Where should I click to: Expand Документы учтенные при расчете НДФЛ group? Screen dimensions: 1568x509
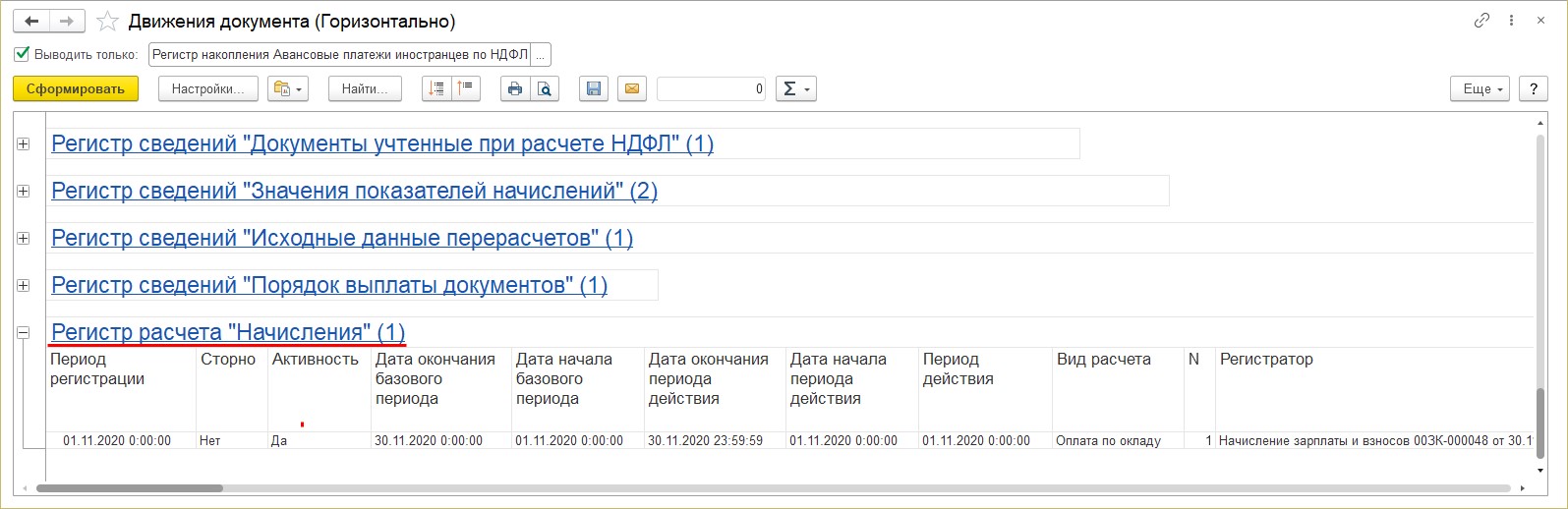(24, 143)
